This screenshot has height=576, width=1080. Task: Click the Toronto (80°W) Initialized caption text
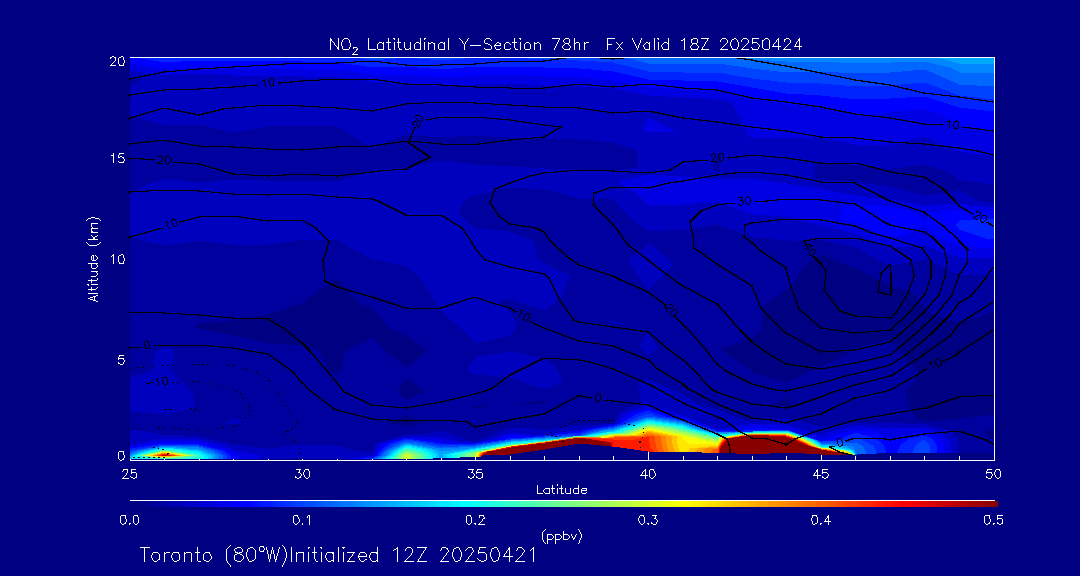(338, 555)
